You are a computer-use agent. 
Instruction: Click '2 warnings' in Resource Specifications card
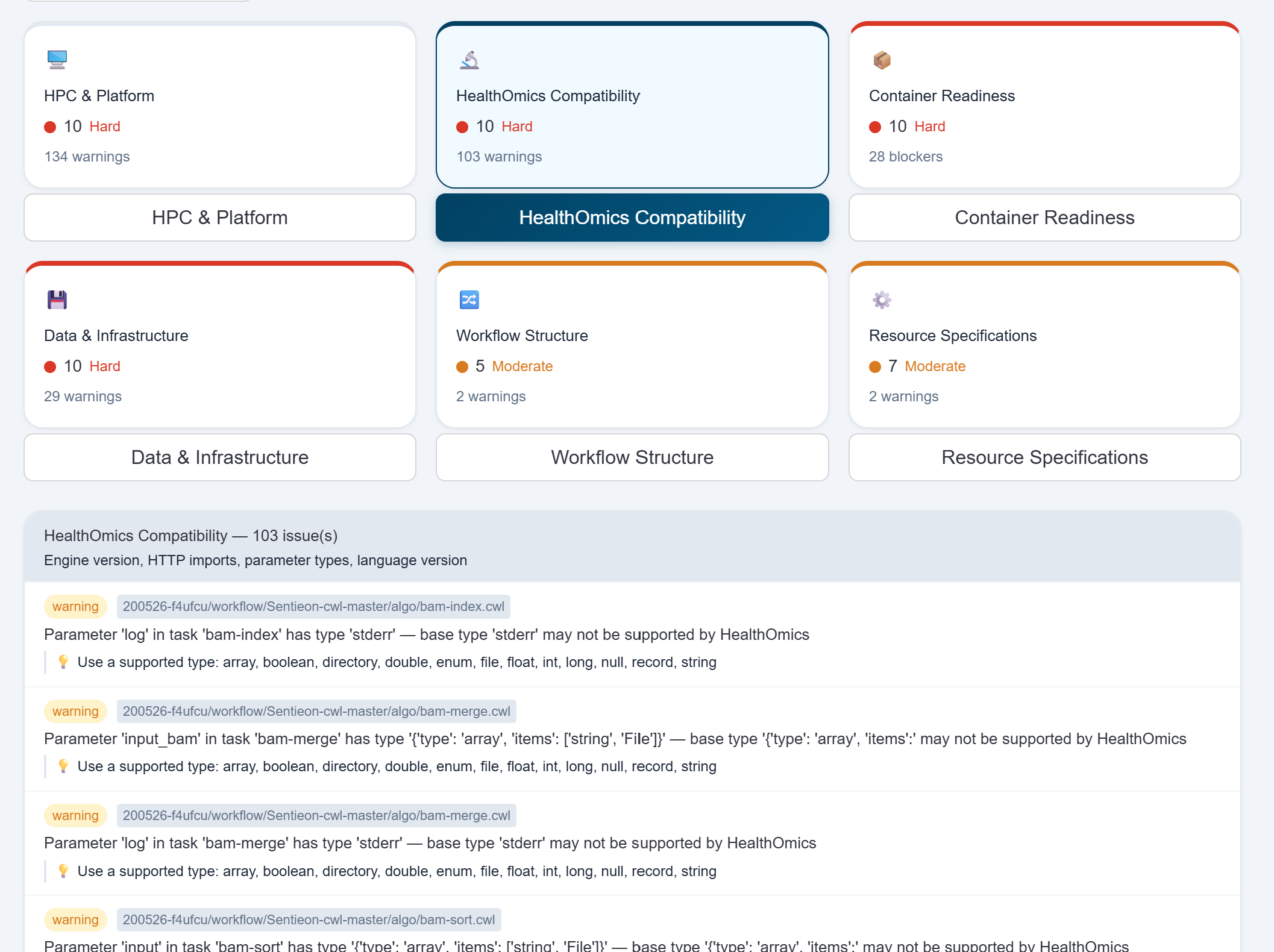point(904,396)
